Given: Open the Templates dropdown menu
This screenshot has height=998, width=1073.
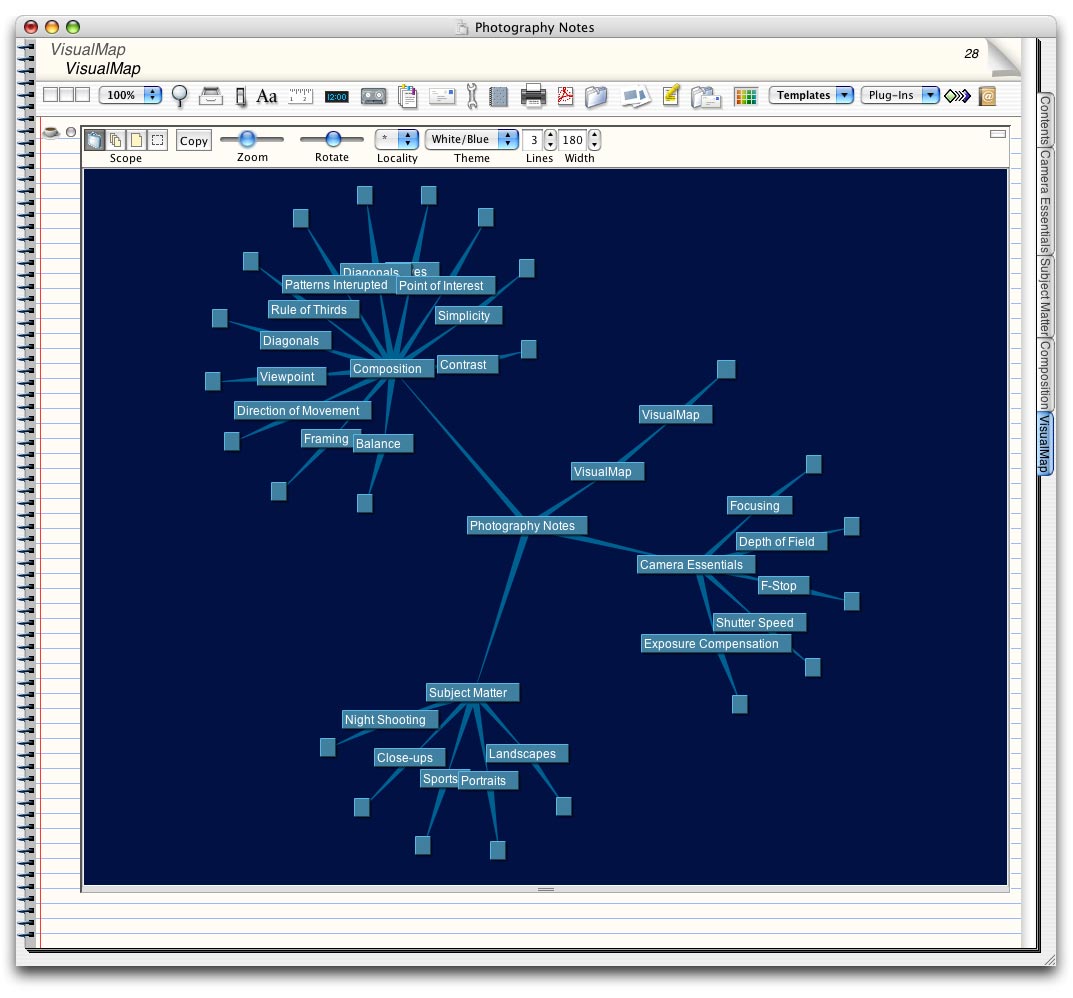Looking at the screenshot, I should (x=812, y=95).
